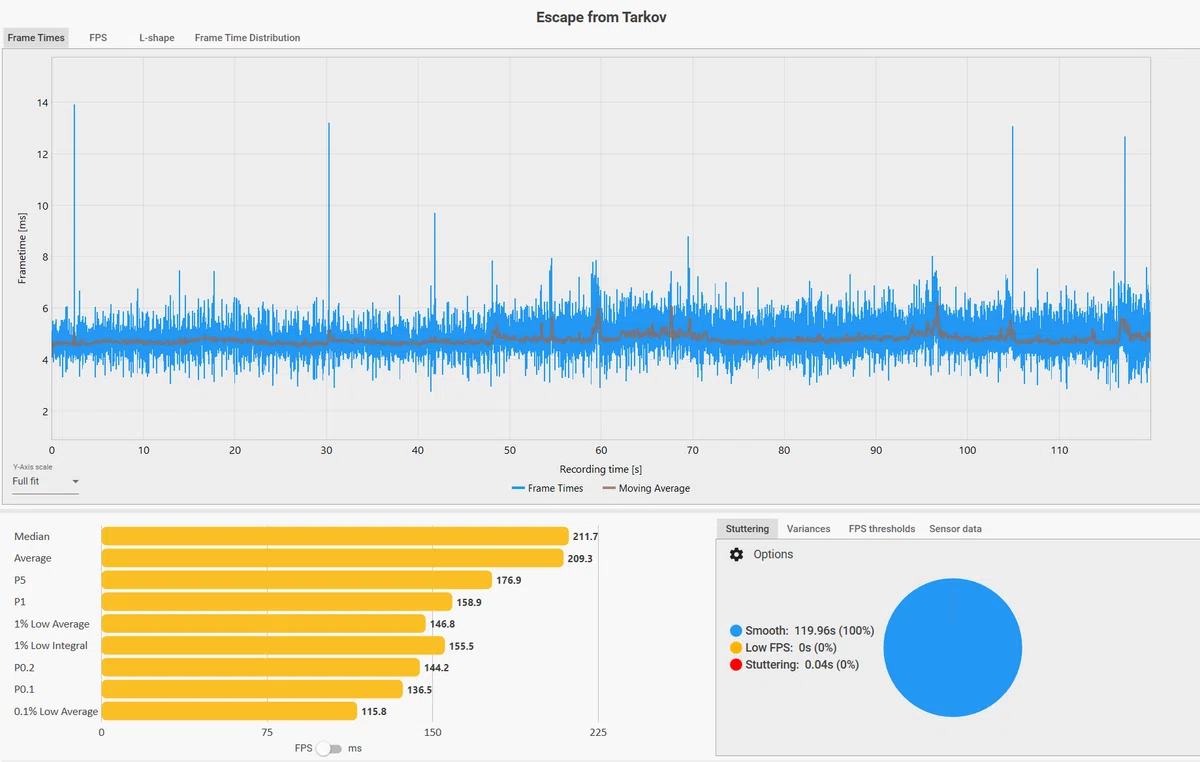
Task: Click the Median label
Action: pos(32,537)
